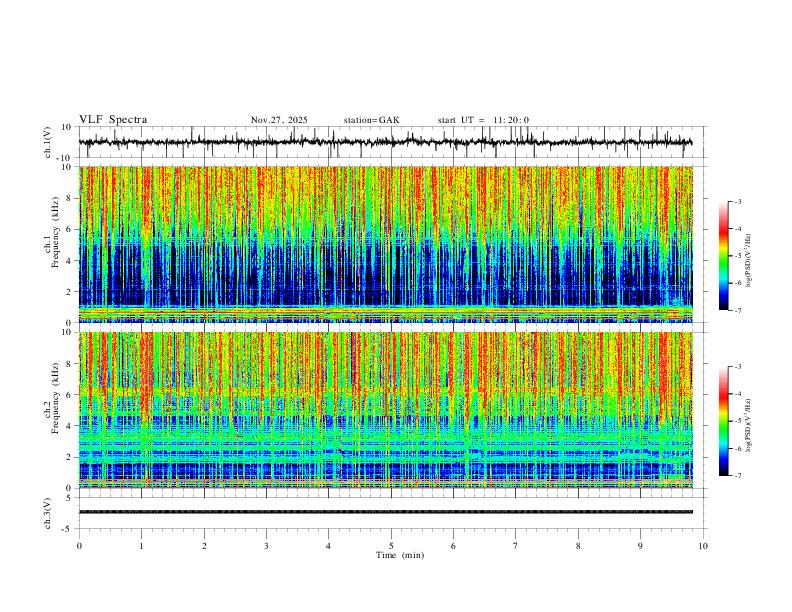Click time axis tick label "2"

[204, 546]
